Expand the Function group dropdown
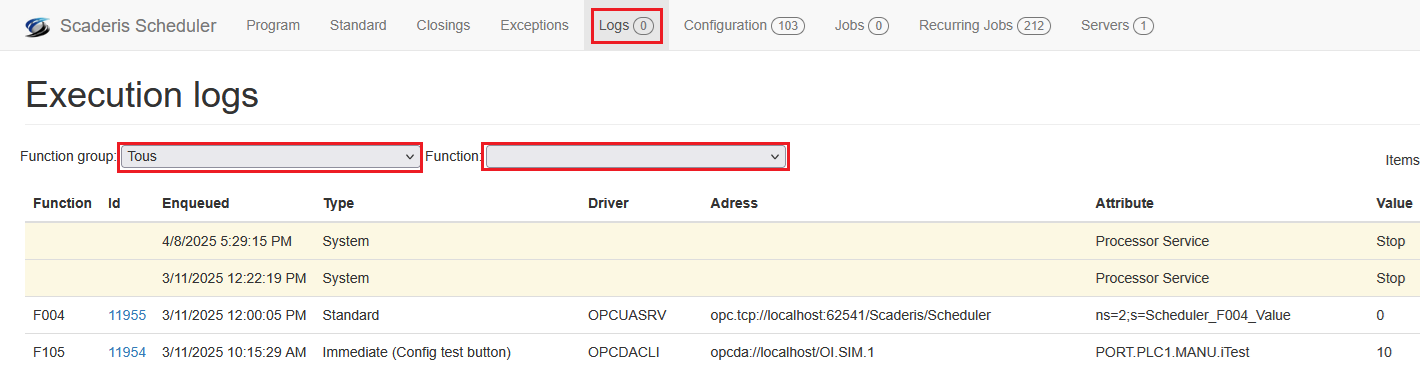1420x368 pixels. [x=270, y=157]
